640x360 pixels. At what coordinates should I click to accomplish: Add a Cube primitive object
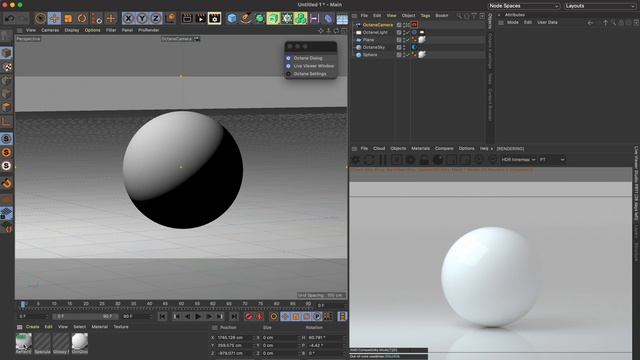pyautogui.click(x=232, y=18)
